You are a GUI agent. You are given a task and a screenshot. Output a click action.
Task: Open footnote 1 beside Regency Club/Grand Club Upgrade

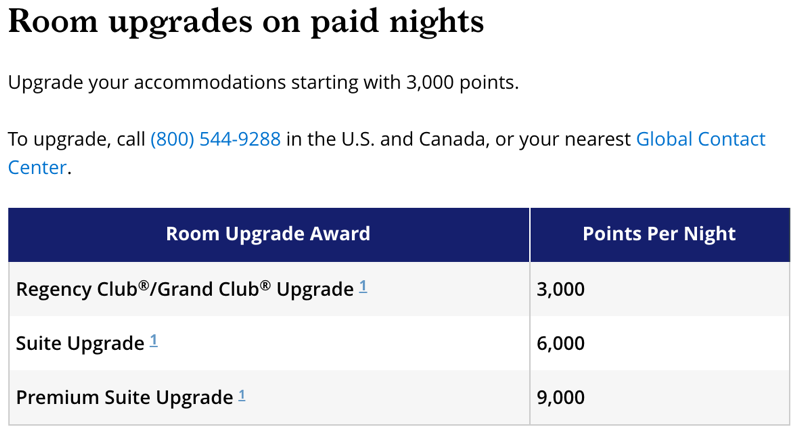[363, 286]
